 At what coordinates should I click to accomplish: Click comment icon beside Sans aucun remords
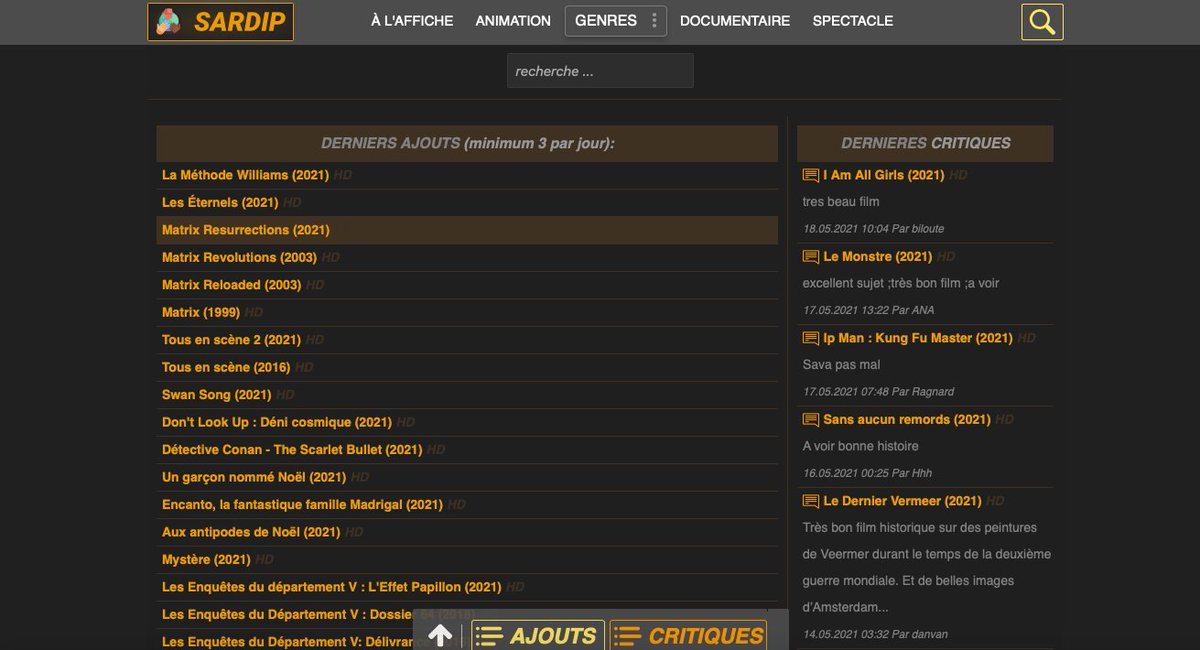pyautogui.click(x=811, y=420)
